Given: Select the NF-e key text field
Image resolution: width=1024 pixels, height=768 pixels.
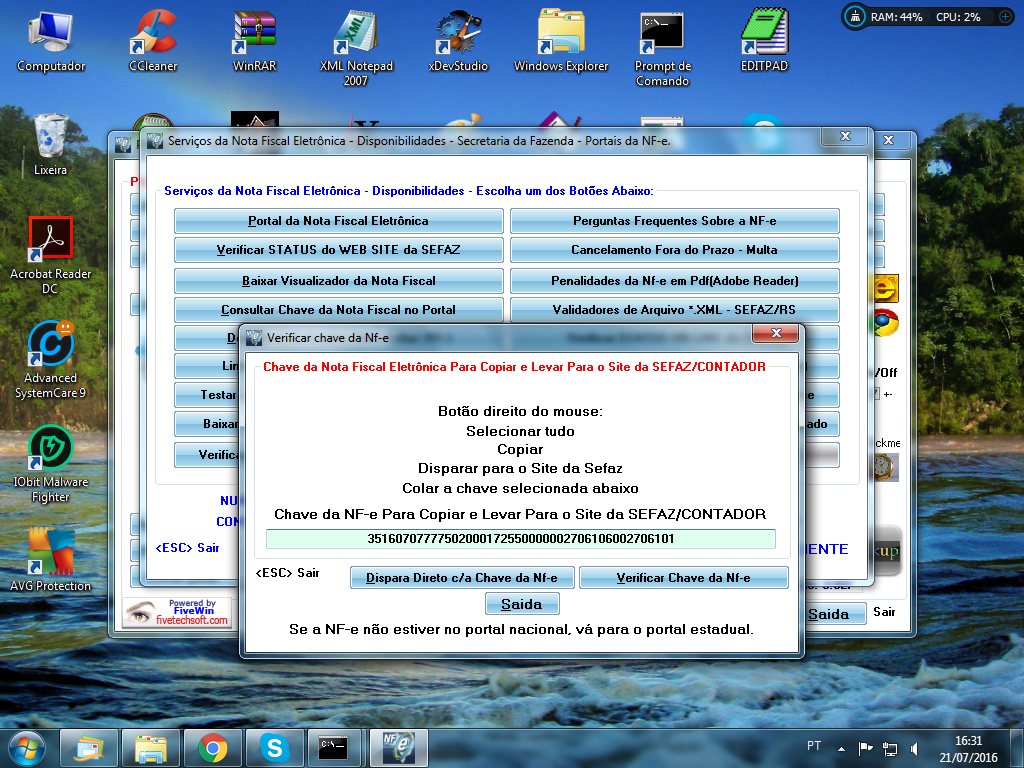Looking at the screenshot, I should [x=520, y=539].
